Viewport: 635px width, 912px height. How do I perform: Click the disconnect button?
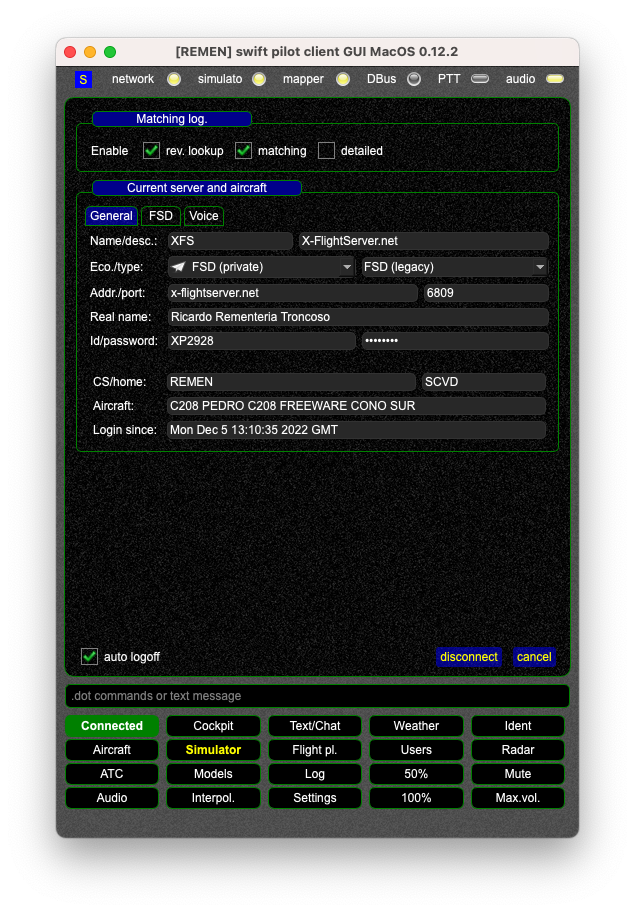point(469,657)
